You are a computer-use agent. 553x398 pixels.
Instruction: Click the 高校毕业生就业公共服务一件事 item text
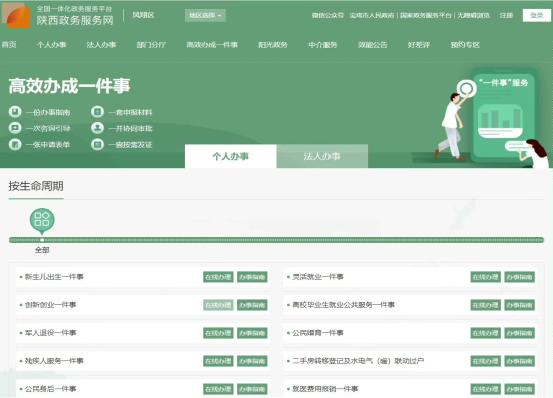[344, 305]
